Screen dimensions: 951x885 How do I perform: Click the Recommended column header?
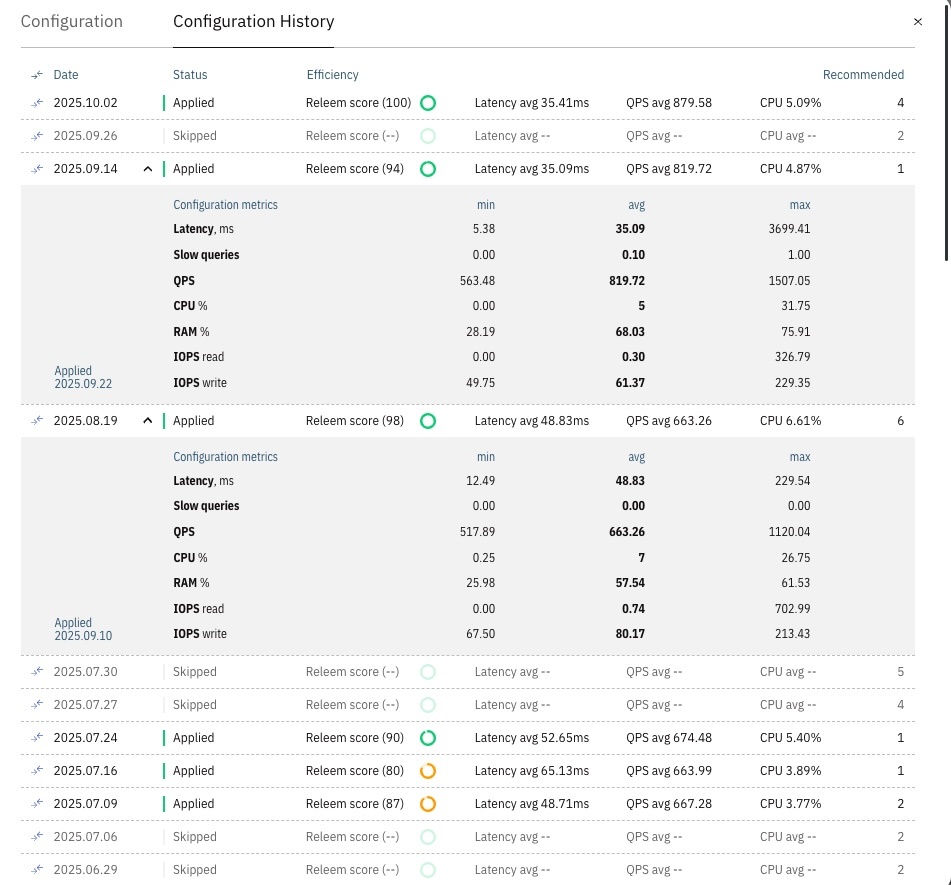click(863, 75)
